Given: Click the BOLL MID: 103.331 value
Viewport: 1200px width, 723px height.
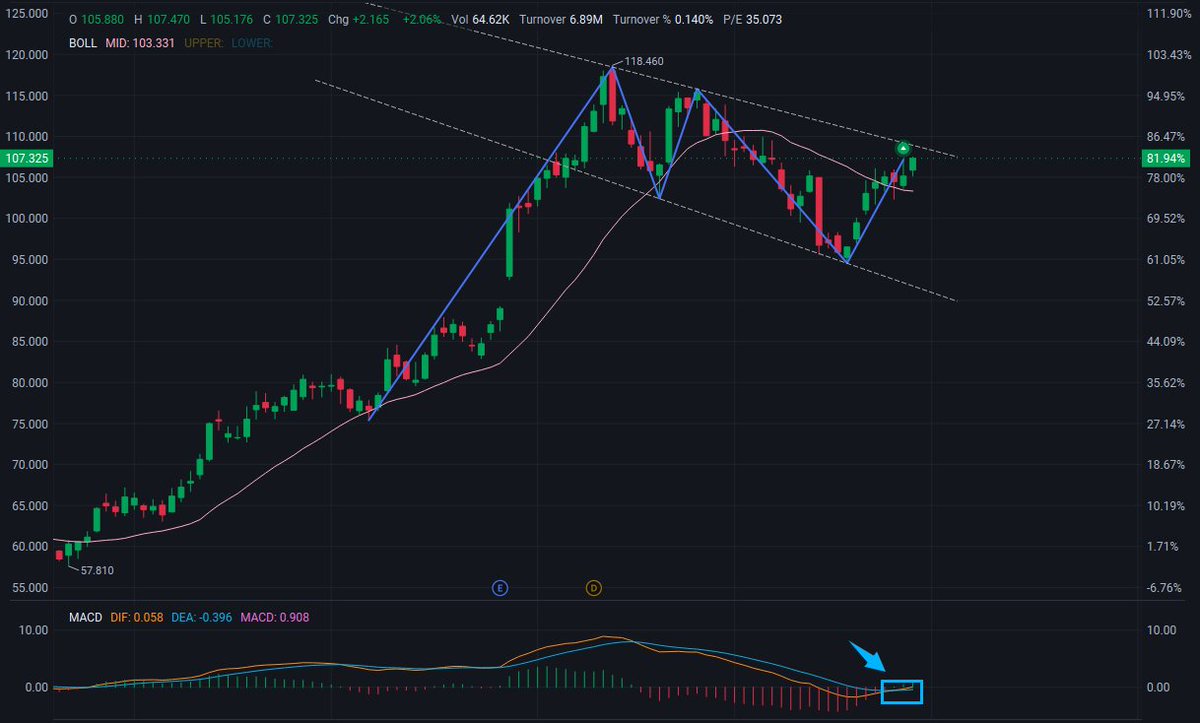Looking at the screenshot, I should 139,43.
